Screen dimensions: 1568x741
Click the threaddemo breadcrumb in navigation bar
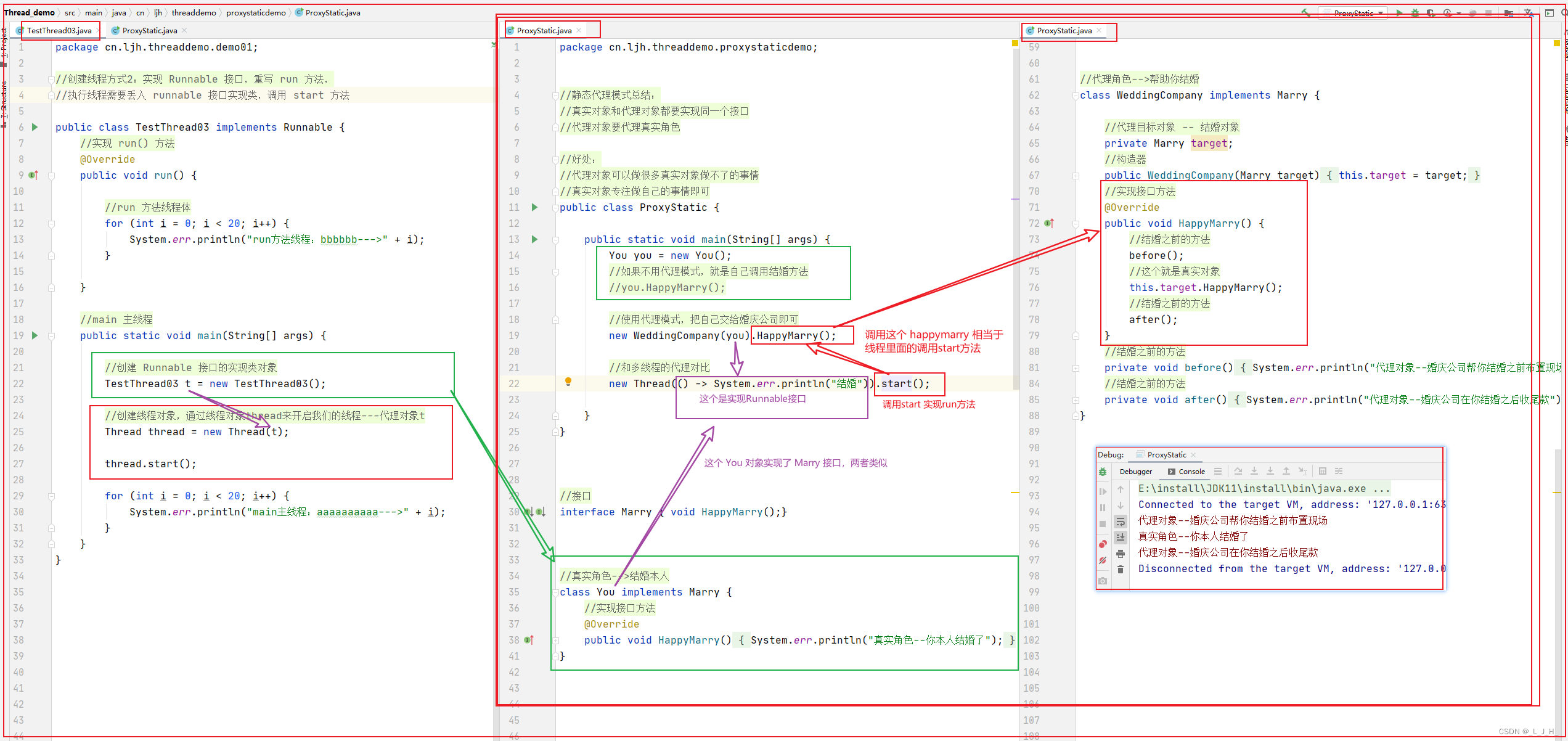pos(194,12)
